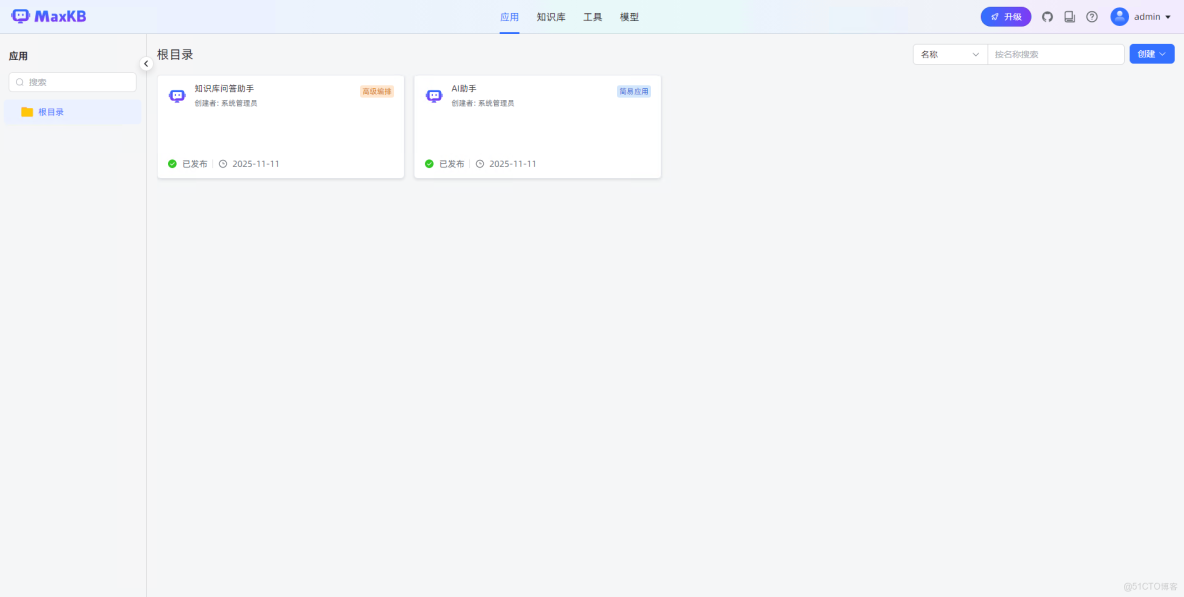The image size is (1184, 597).
Task: Open the 知识库问答助手 application card
Action: (x=280, y=127)
